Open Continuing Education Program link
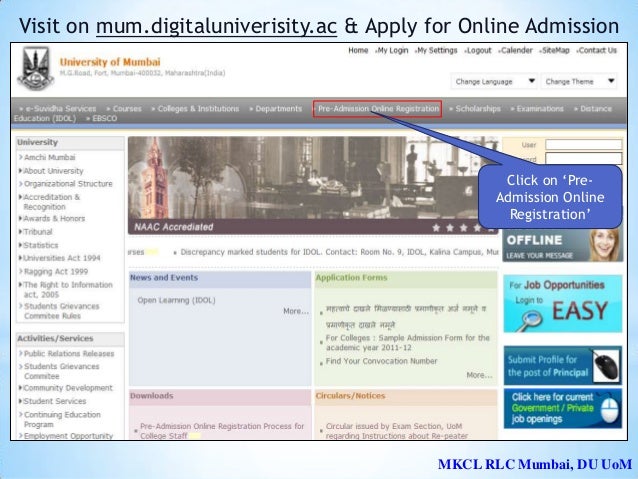638x479 pixels. [60, 420]
